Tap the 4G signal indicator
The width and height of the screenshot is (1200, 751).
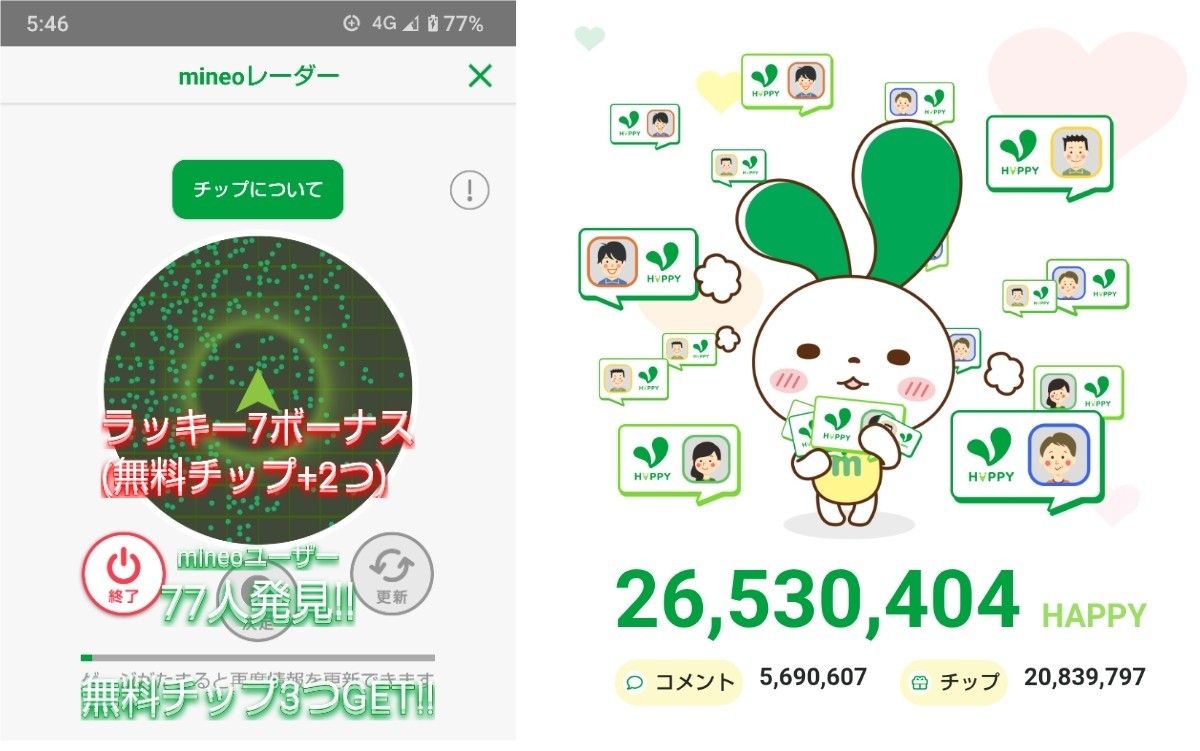coord(383,24)
